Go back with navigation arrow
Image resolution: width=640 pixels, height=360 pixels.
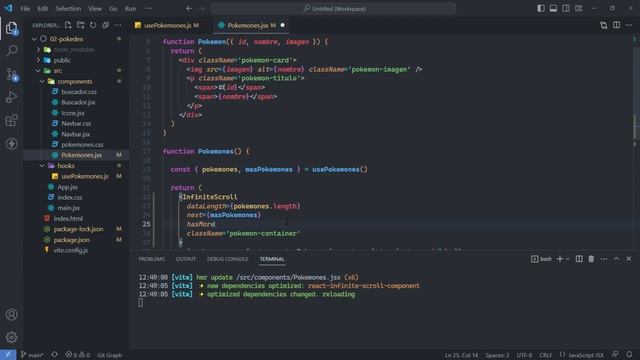(189, 9)
